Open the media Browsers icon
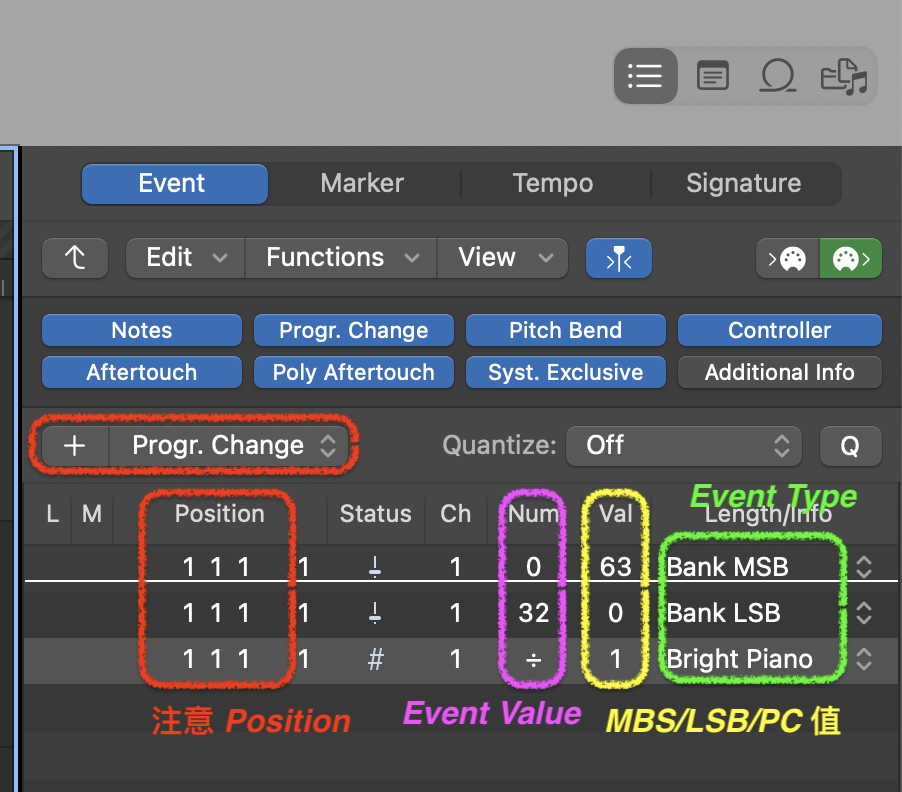The height and width of the screenshot is (792, 902). pos(843,76)
